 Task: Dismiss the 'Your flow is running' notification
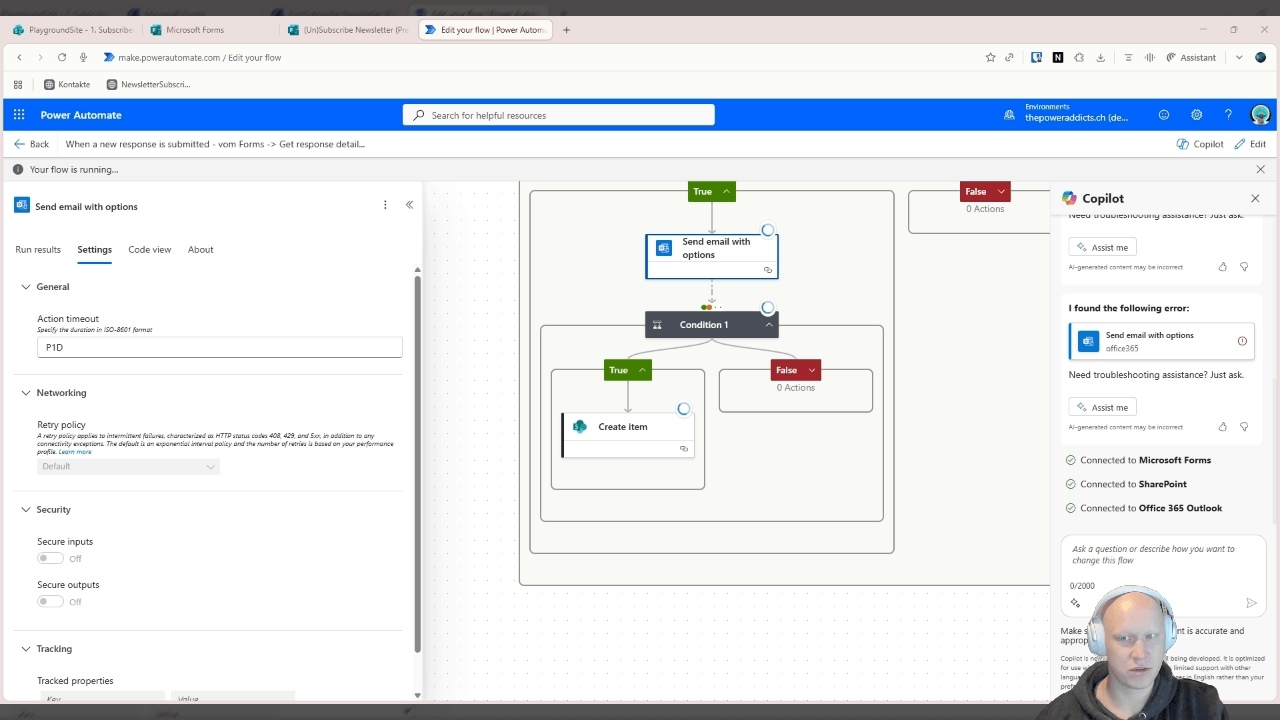click(1260, 169)
